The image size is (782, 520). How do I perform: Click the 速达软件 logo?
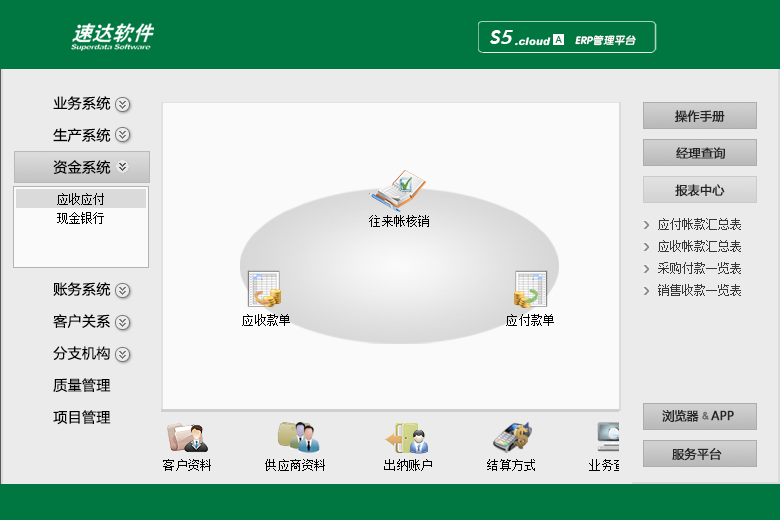[112, 36]
